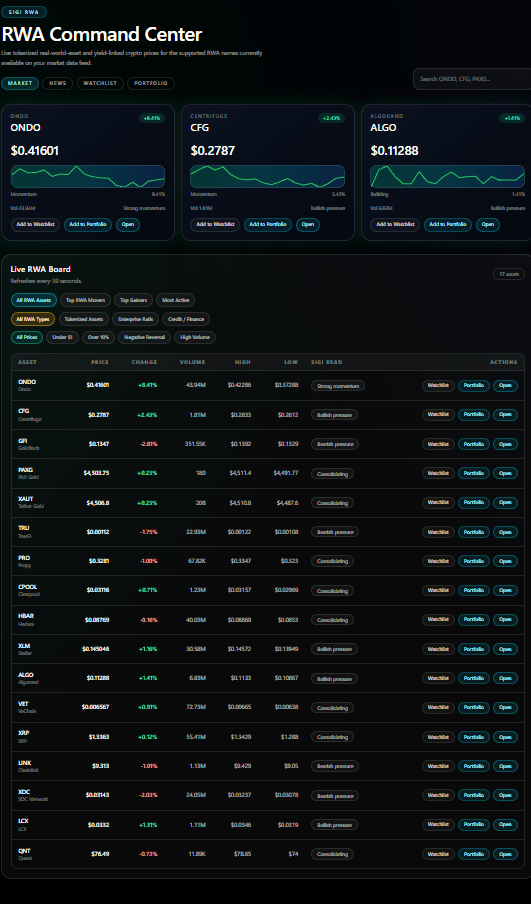This screenshot has height=904, width=531.
Task: Toggle the Top RWA Movers filter
Action: 85,300
